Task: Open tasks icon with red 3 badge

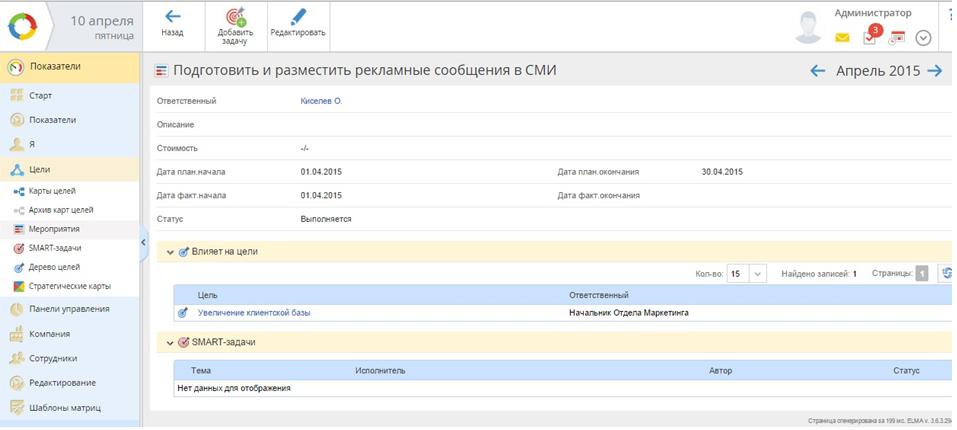Action: [870, 36]
